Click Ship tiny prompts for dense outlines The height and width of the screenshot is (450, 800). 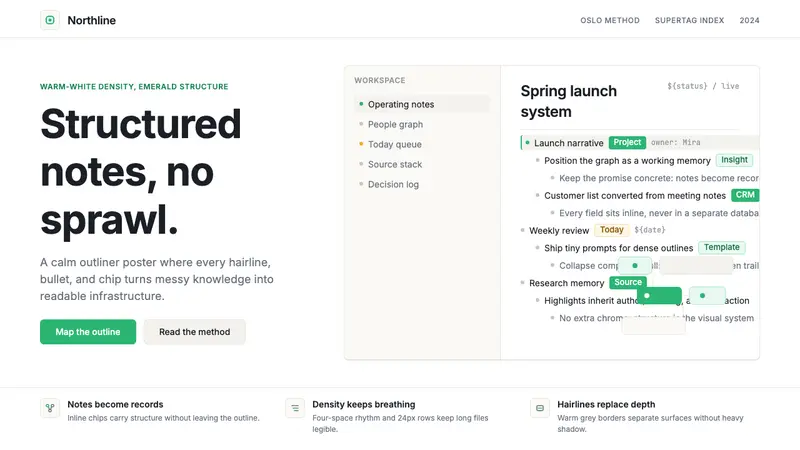[x=618, y=248]
